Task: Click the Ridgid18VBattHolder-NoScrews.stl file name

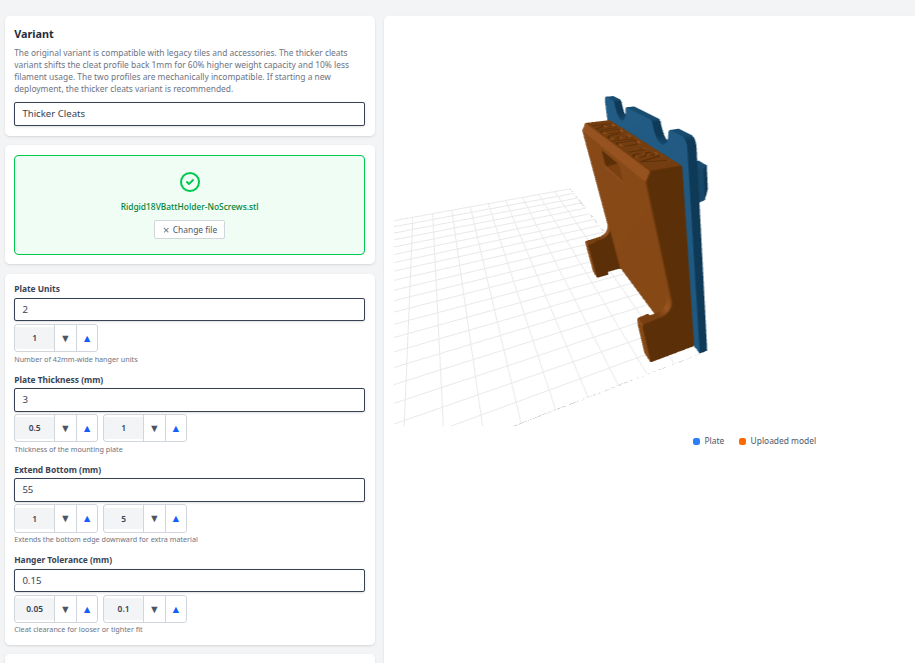Action: [x=189, y=207]
